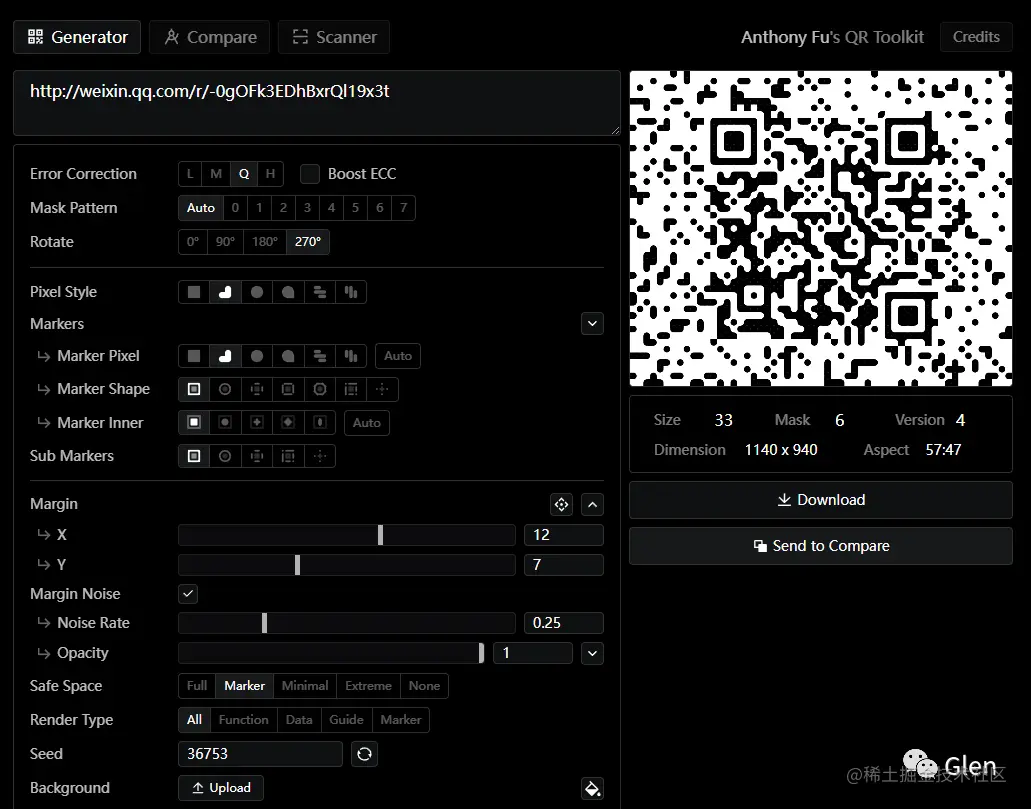Choose dot Marker Pixel icon
The image size is (1031, 809).
[x=257, y=356]
